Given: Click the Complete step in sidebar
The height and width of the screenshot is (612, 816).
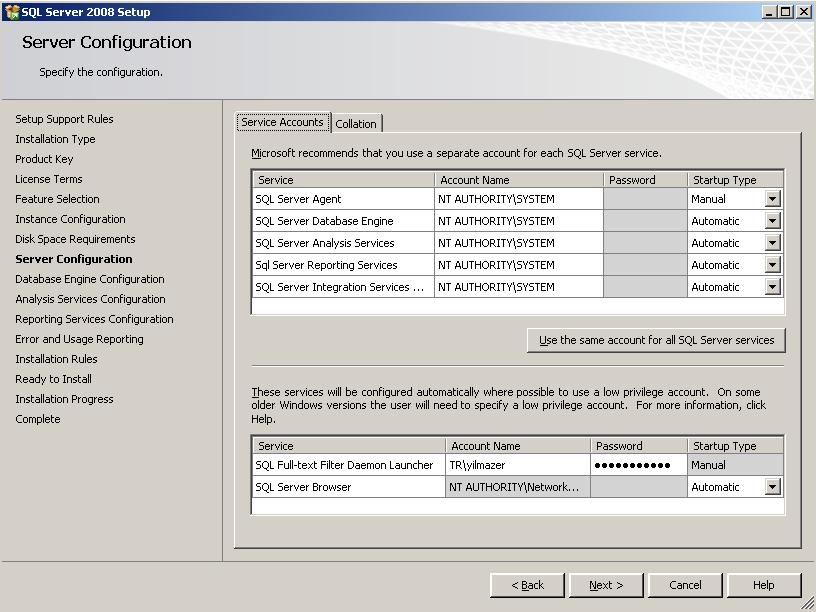Looking at the screenshot, I should pos(37,419).
